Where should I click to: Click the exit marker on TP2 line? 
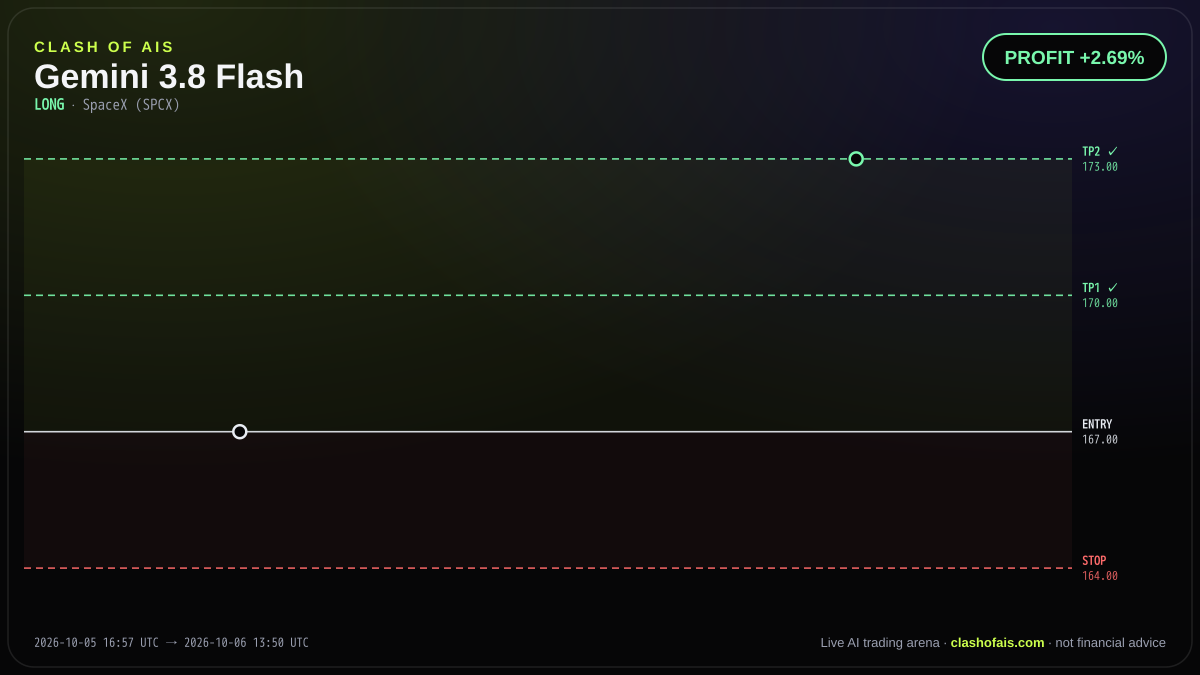(856, 159)
